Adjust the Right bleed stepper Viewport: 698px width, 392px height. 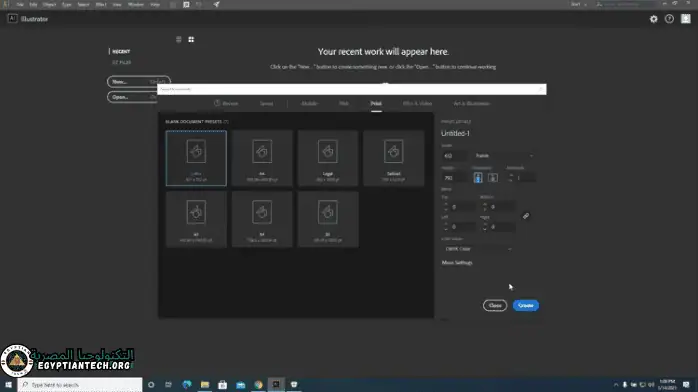484,226
